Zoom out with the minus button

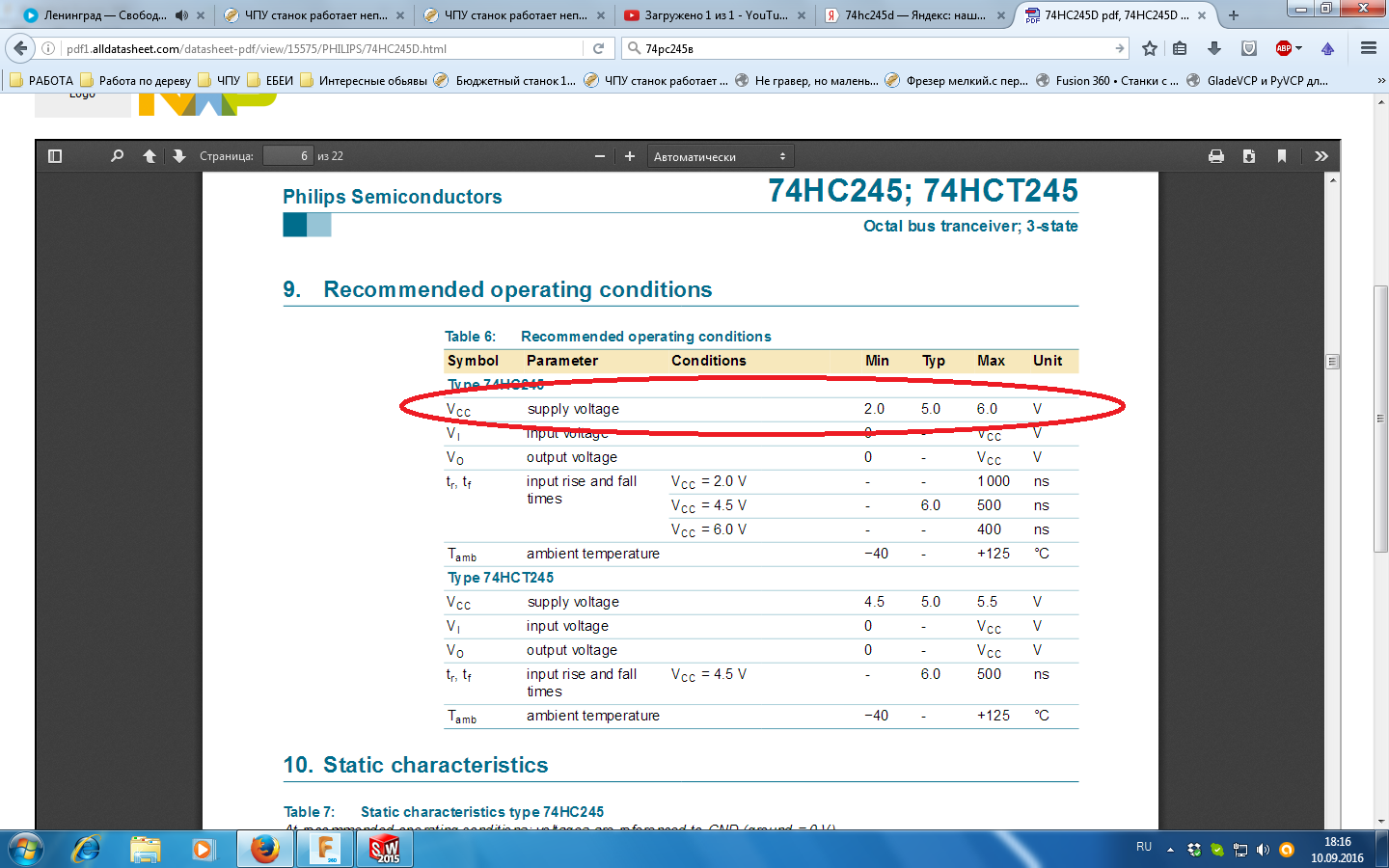[600, 156]
